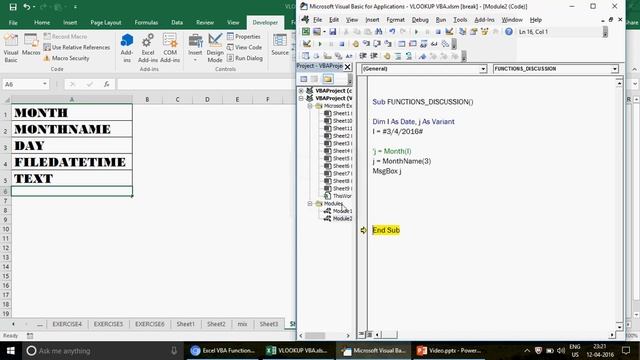The image size is (640, 360).
Task: Open the Excel File tab
Action: [13, 22]
